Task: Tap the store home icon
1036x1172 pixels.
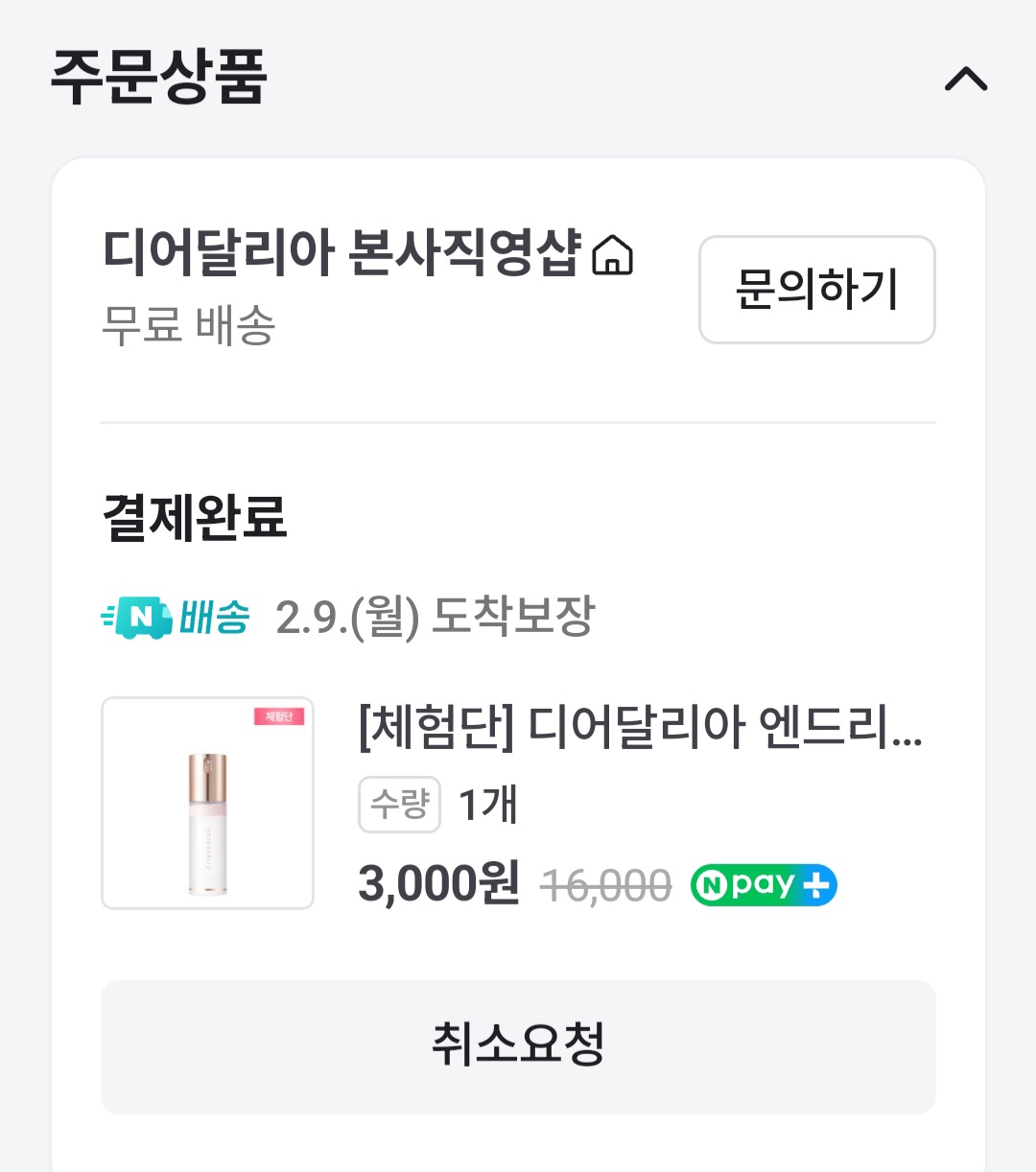Action: (x=612, y=256)
